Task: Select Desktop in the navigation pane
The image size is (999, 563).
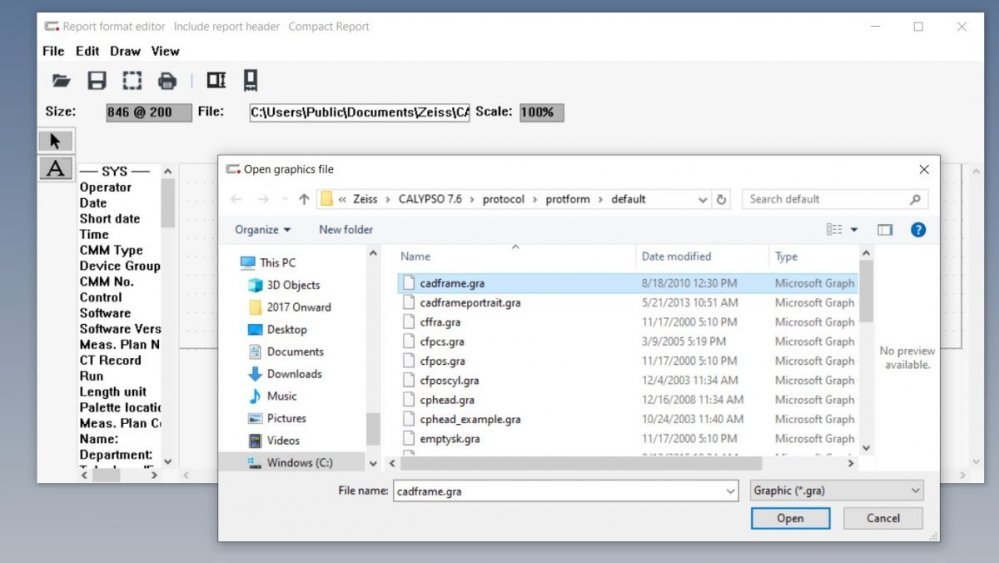Action: (x=287, y=329)
